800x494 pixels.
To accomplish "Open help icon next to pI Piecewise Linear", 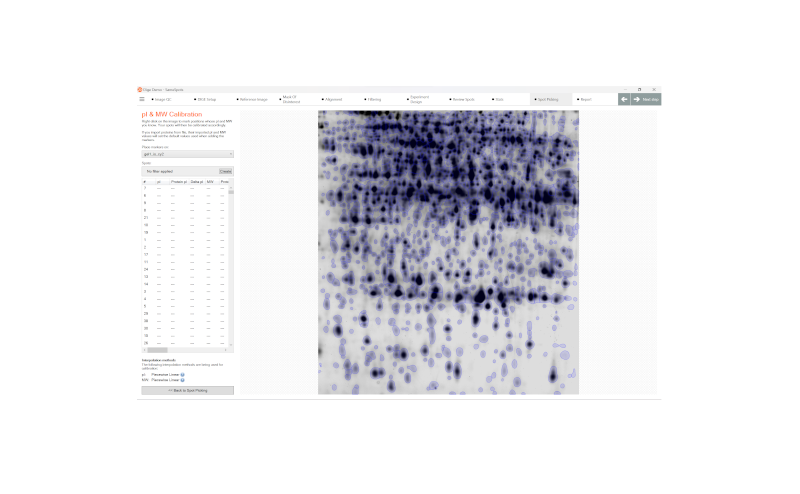I will [183, 375].
